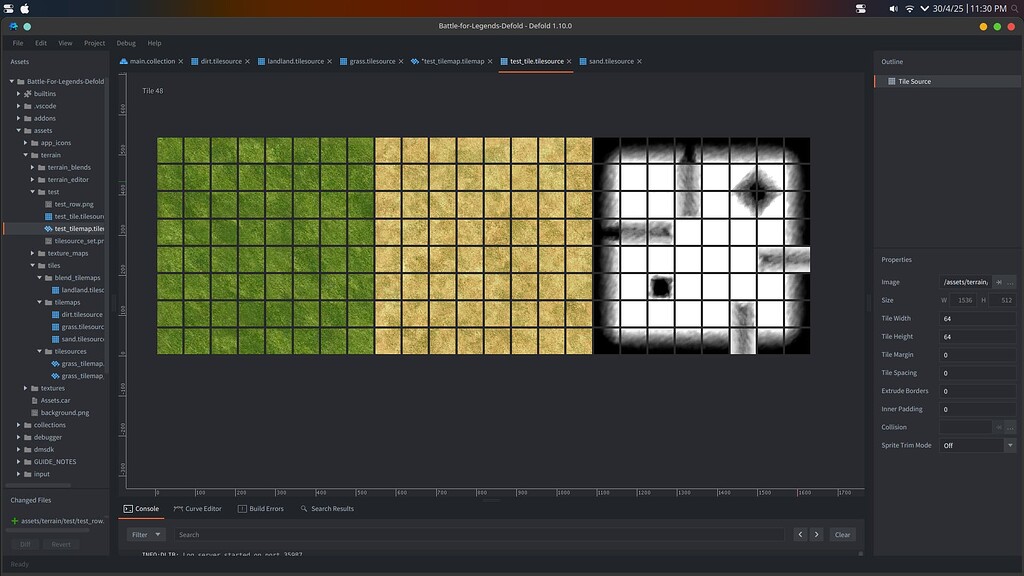1024x576 pixels.
Task: Select the main.collection tab icon
Action: (x=124, y=60)
